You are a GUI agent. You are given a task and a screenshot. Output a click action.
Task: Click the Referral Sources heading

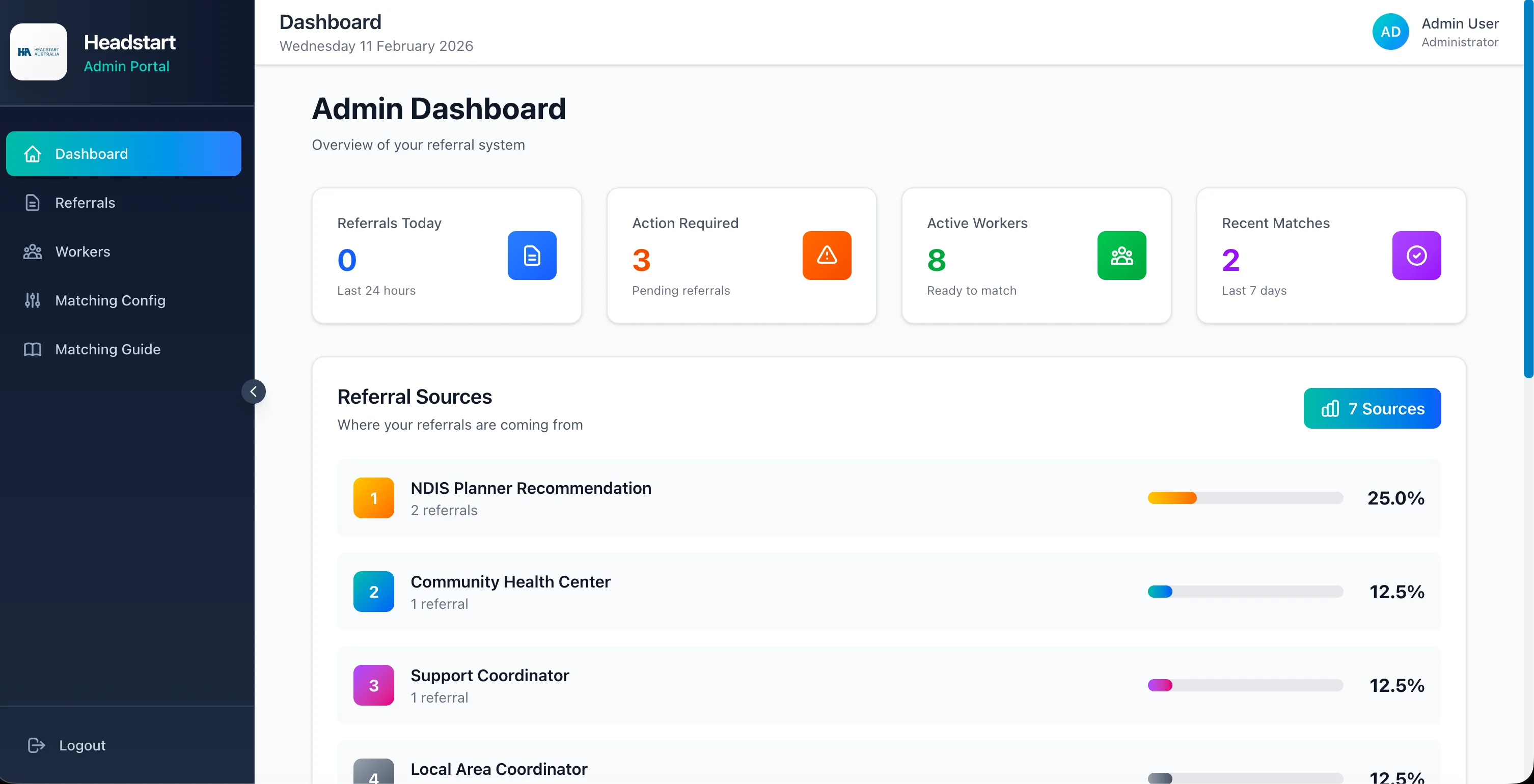[415, 397]
